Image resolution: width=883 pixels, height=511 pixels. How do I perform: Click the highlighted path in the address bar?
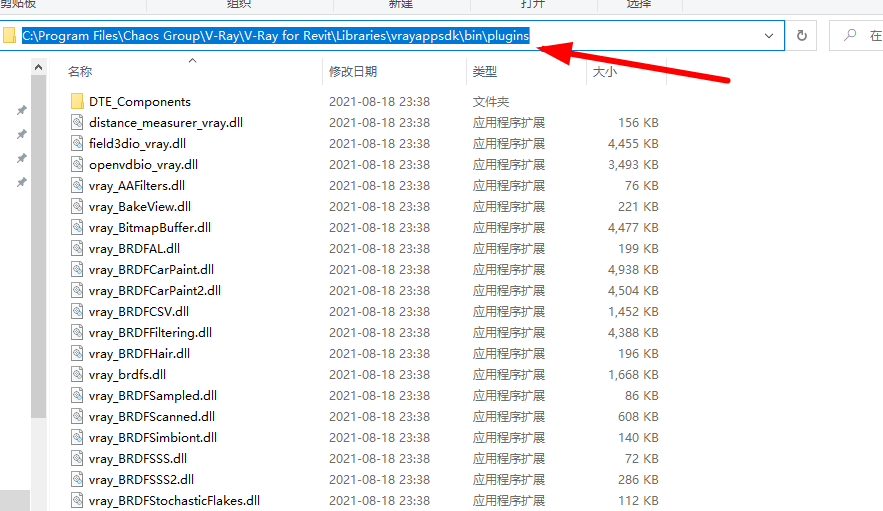coord(275,35)
